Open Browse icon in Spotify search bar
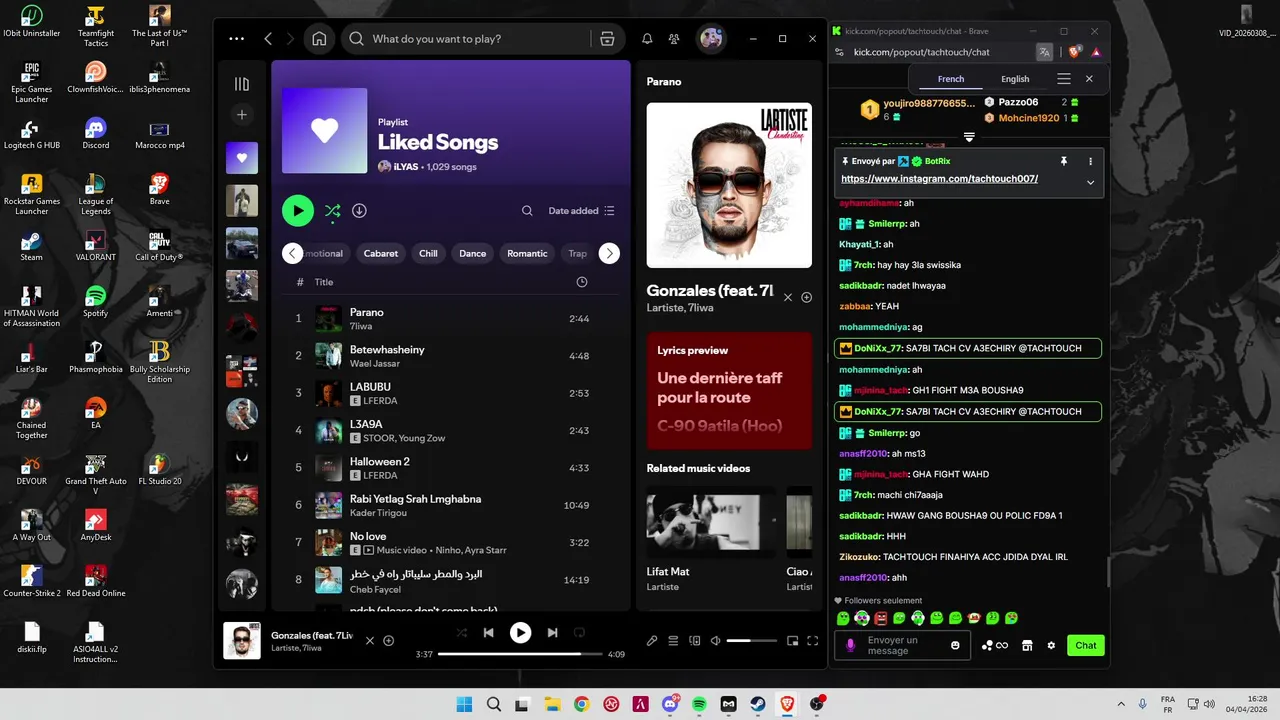This screenshot has width=1280, height=720. (x=607, y=39)
